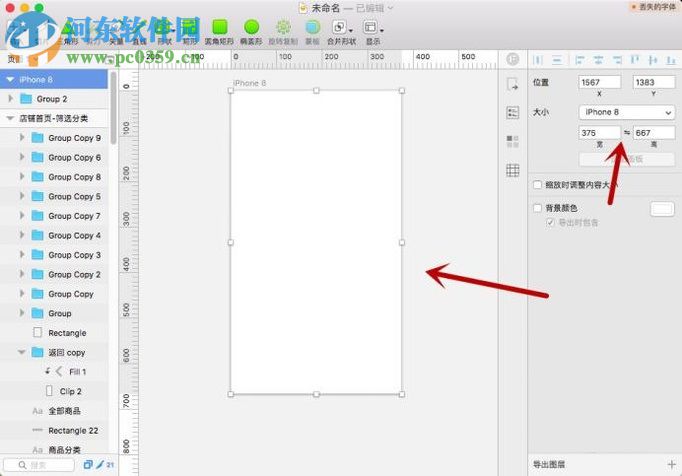The width and height of the screenshot is (682, 476).
Task: Distribute layers horizontally in inspector
Action: (538, 60)
